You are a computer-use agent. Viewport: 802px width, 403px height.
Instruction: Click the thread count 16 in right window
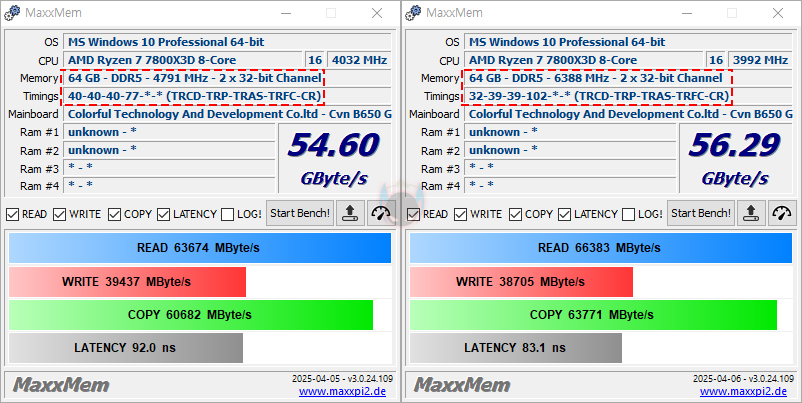point(716,60)
